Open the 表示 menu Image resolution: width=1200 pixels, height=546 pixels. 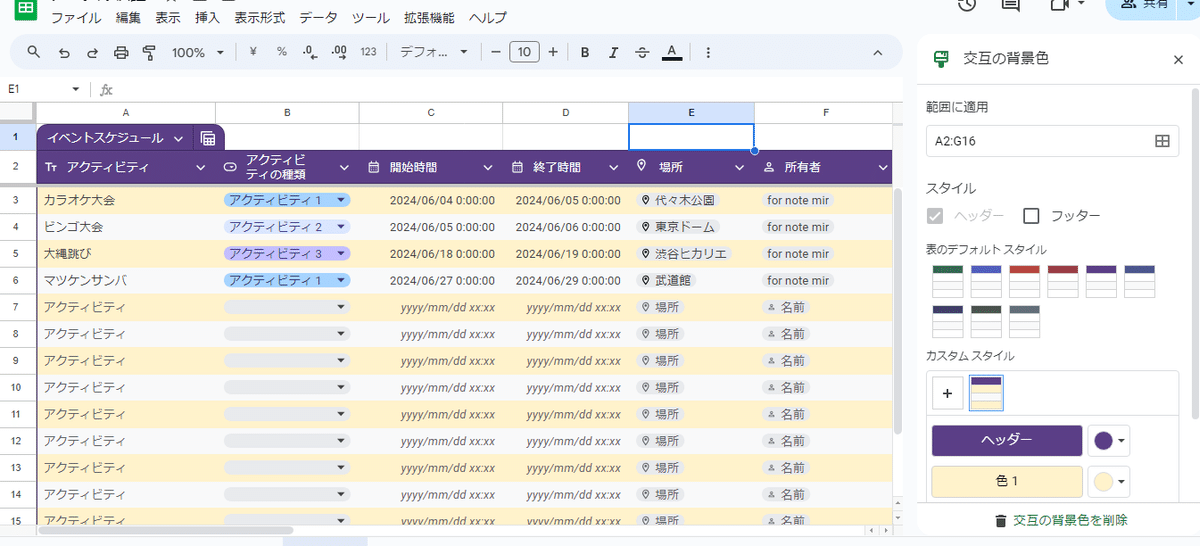(x=168, y=18)
